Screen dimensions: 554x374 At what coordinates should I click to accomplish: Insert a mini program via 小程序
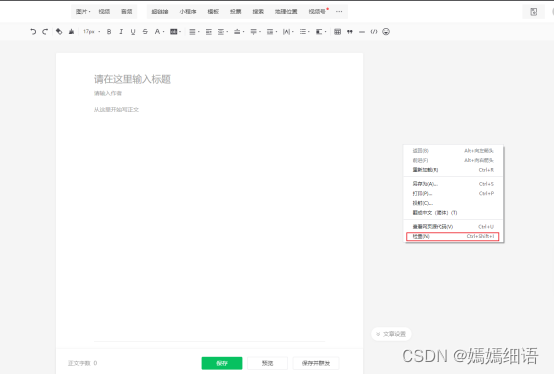[x=188, y=12]
